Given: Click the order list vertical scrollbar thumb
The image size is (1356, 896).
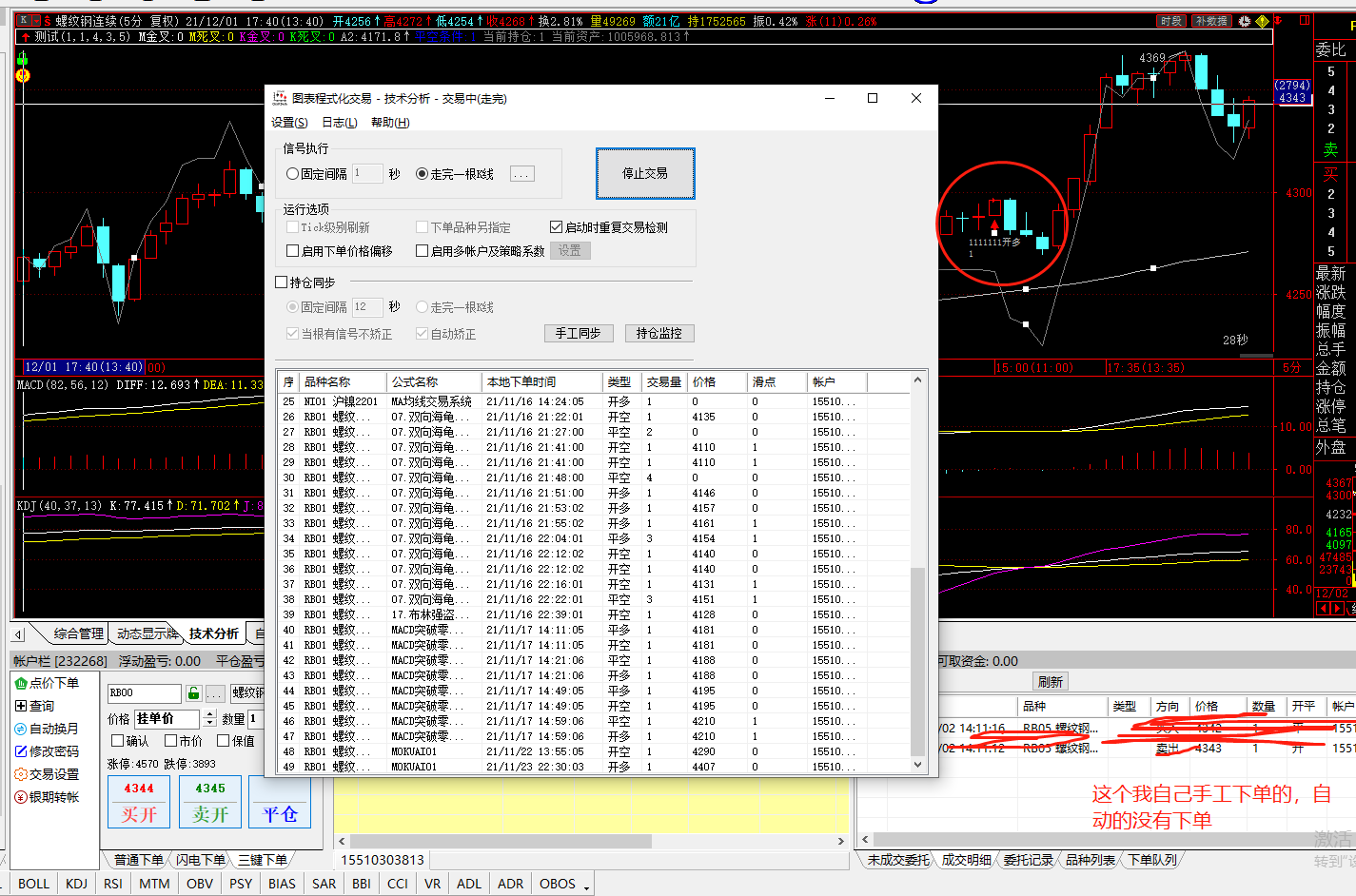Looking at the screenshot, I should tap(917, 661).
